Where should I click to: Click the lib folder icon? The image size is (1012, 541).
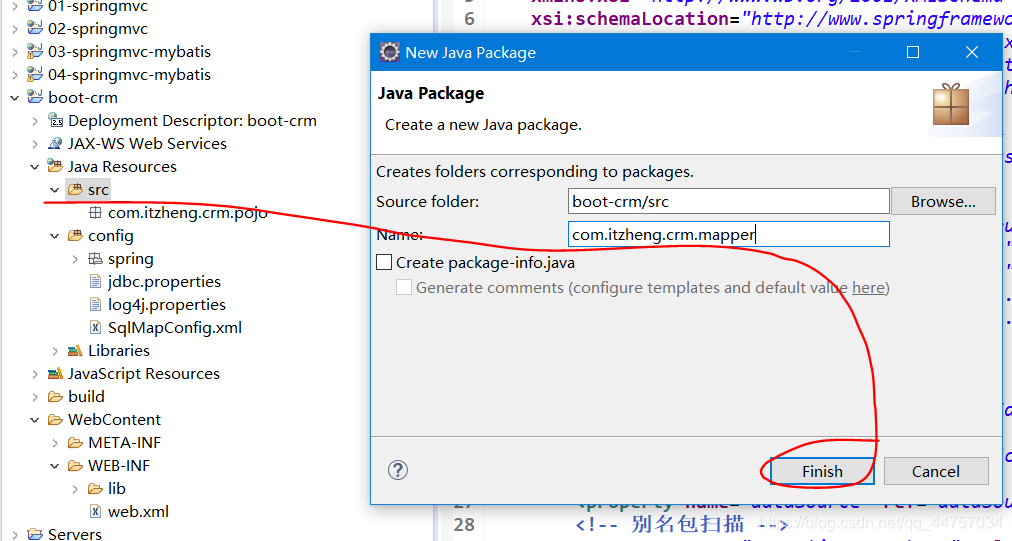96,489
